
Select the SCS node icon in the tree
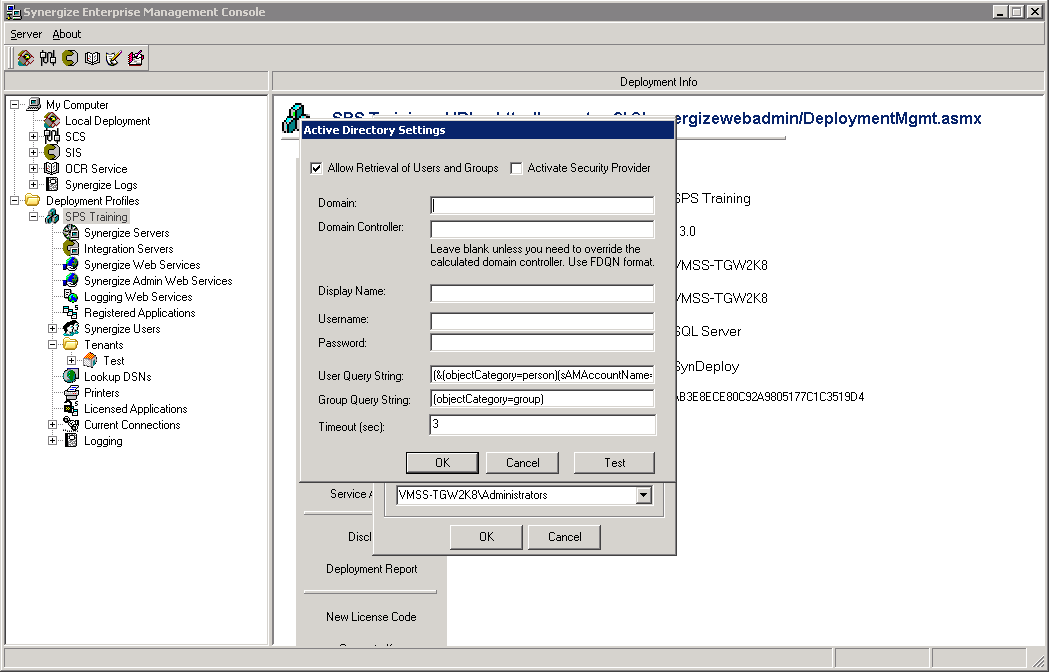[x=52, y=137]
